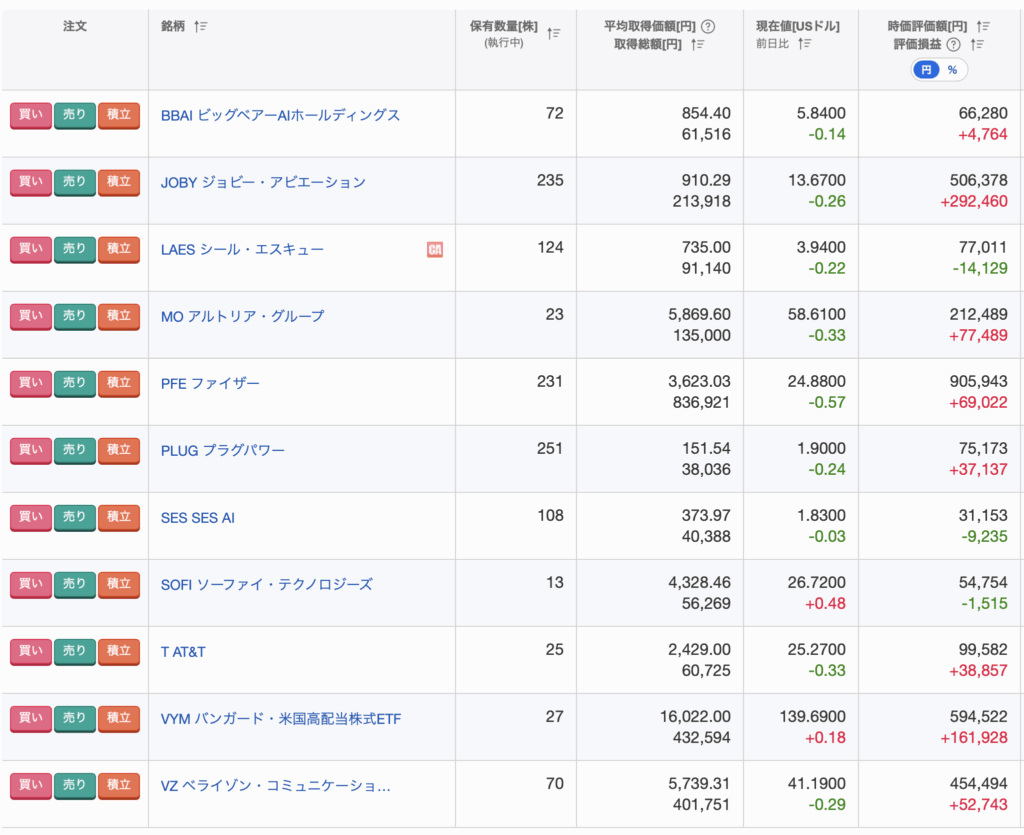Buy VYM with the 買い button
The height and width of the screenshot is (835, 1024).
coord(30,718)
